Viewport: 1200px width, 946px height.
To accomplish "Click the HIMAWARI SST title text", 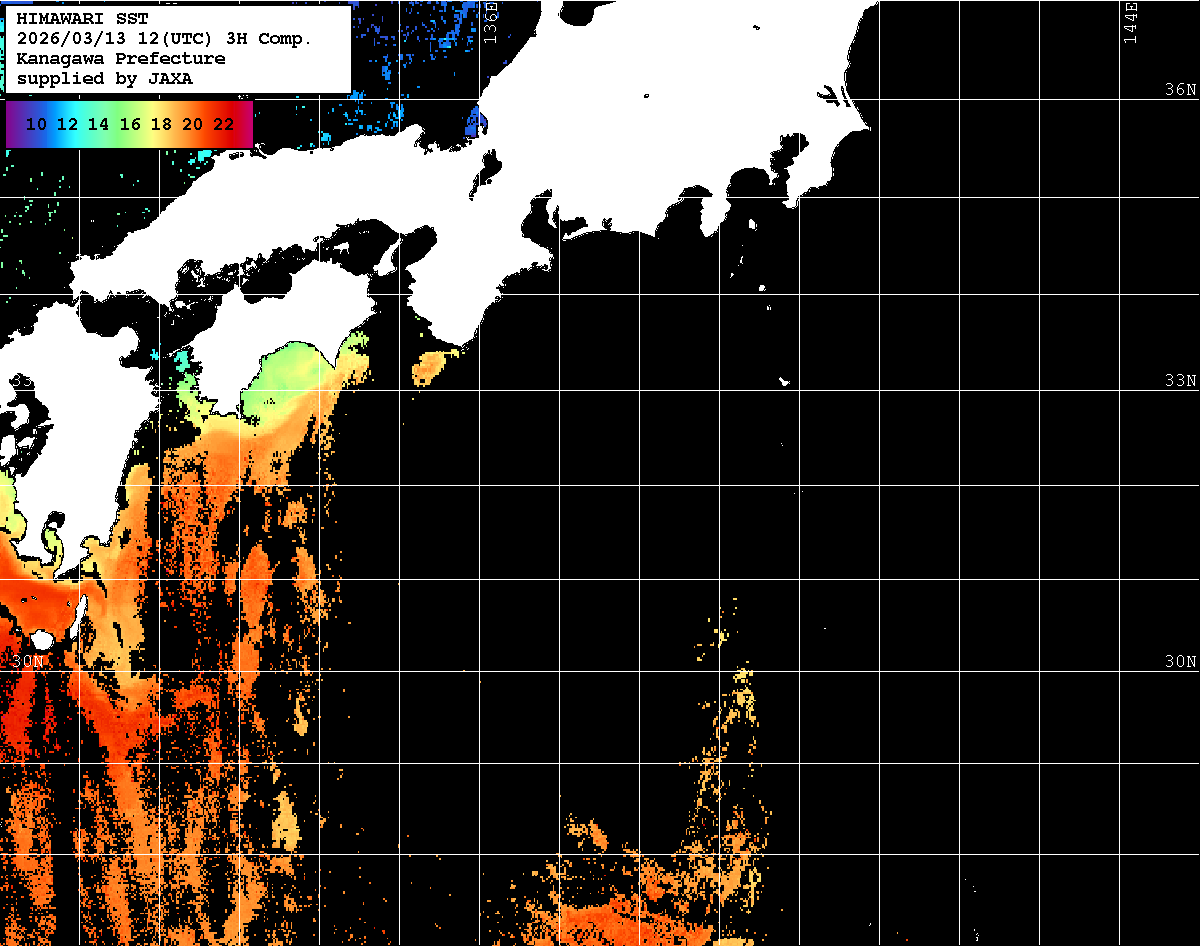I will 82,19.
